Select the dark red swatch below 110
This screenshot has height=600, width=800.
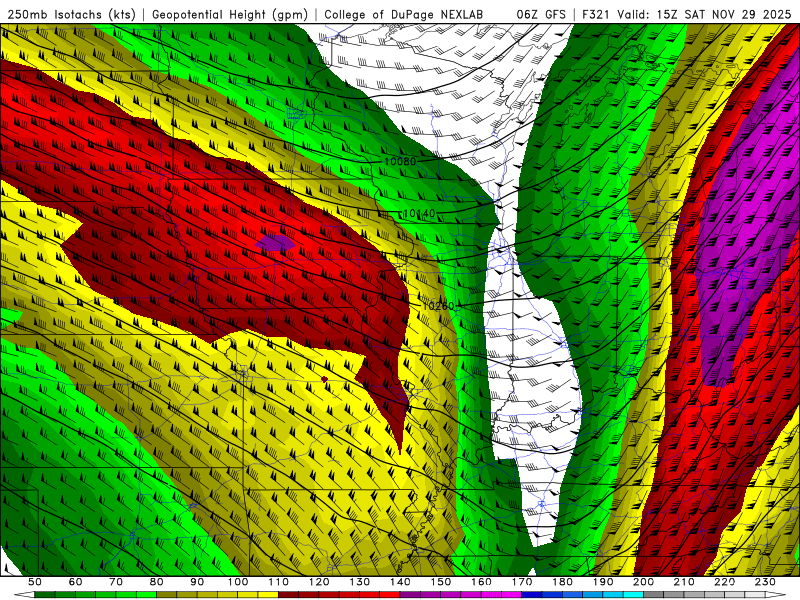click(288, 595)
